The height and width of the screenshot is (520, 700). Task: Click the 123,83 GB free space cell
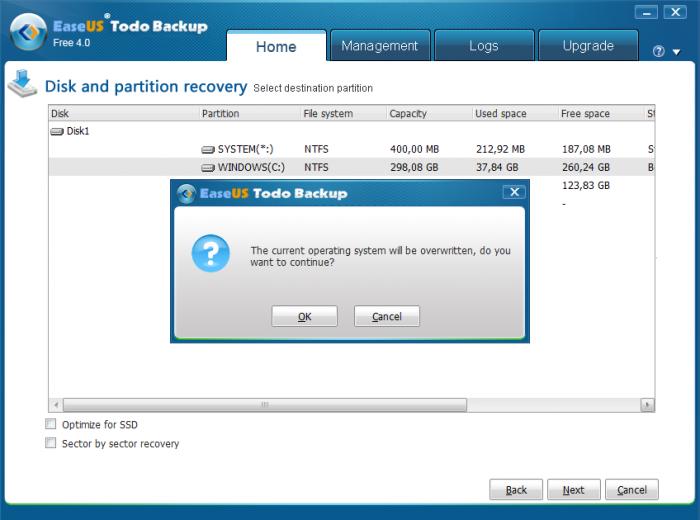pyautogui.click(x=586, y=185)
